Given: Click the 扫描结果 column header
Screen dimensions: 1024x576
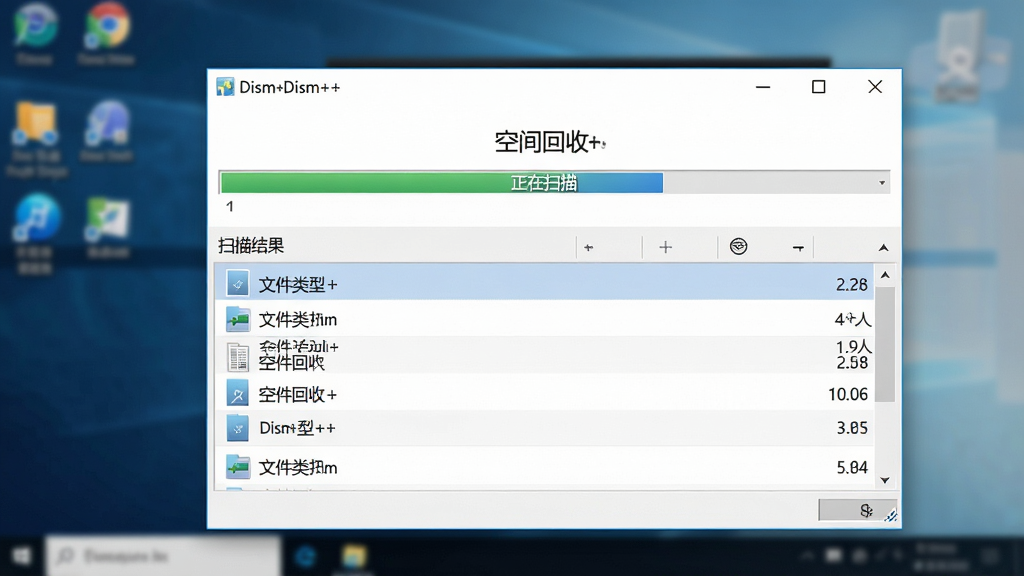Looking at the screenshot, I should [251, 246].
